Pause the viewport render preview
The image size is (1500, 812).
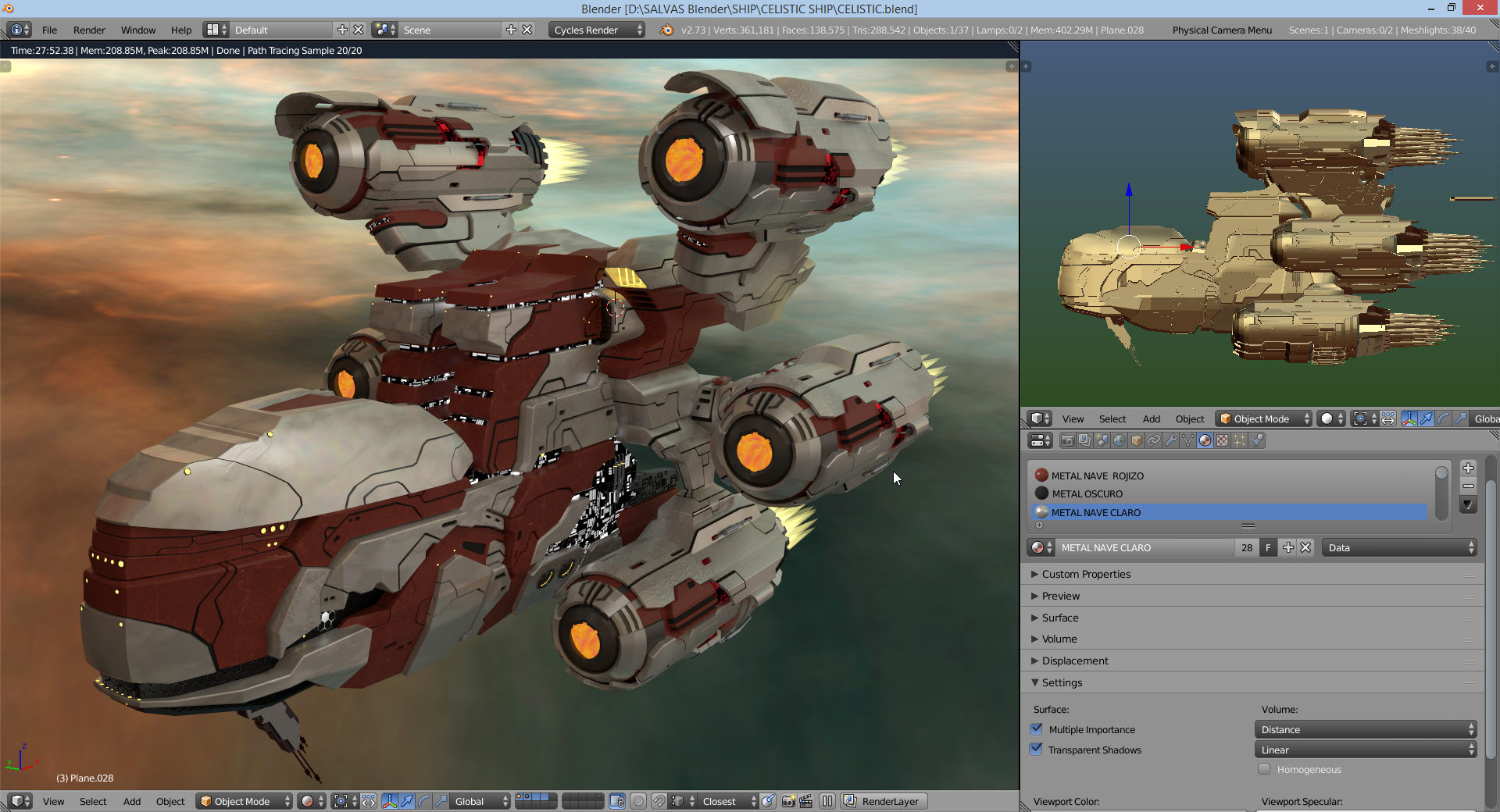click(827, 801)
